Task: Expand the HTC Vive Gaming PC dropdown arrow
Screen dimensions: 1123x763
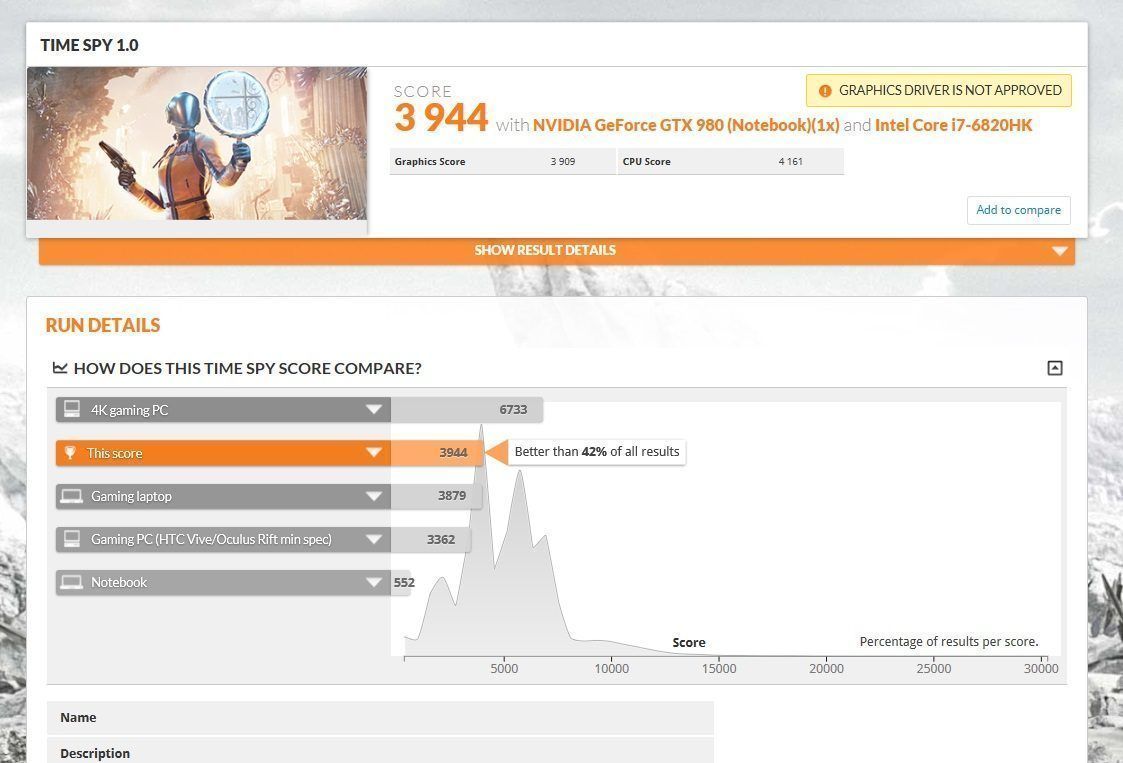Action: (374, 539)
